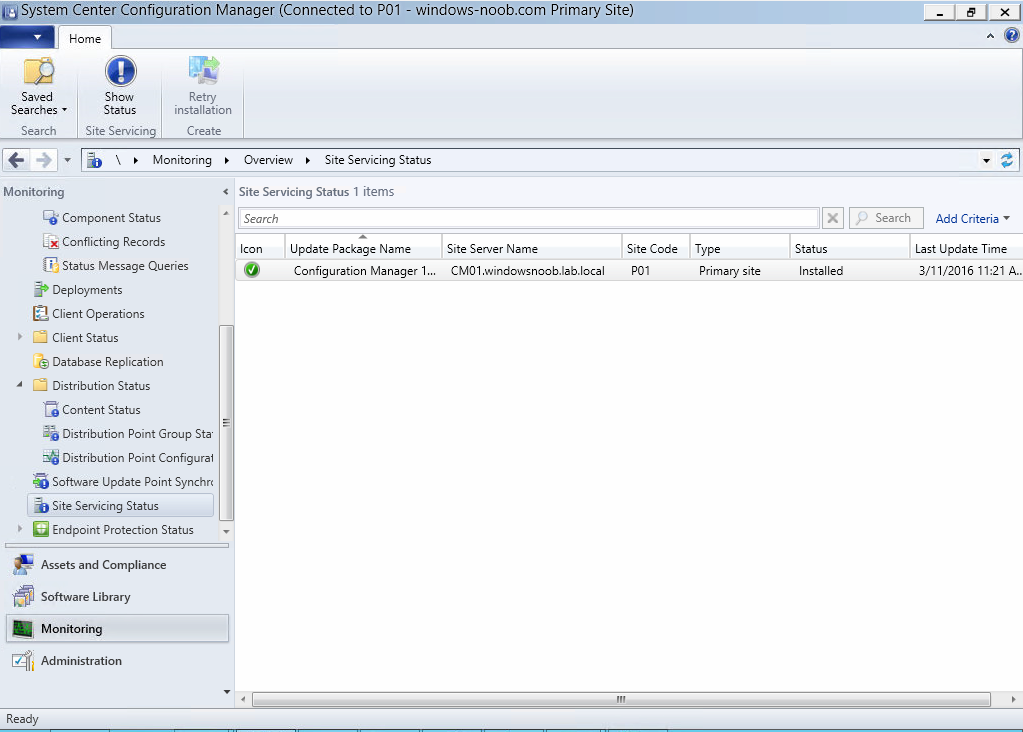This screenshot has height=732, width=1023.
Task: Click the Add Criteria link
Action: [x=972, y=219]
